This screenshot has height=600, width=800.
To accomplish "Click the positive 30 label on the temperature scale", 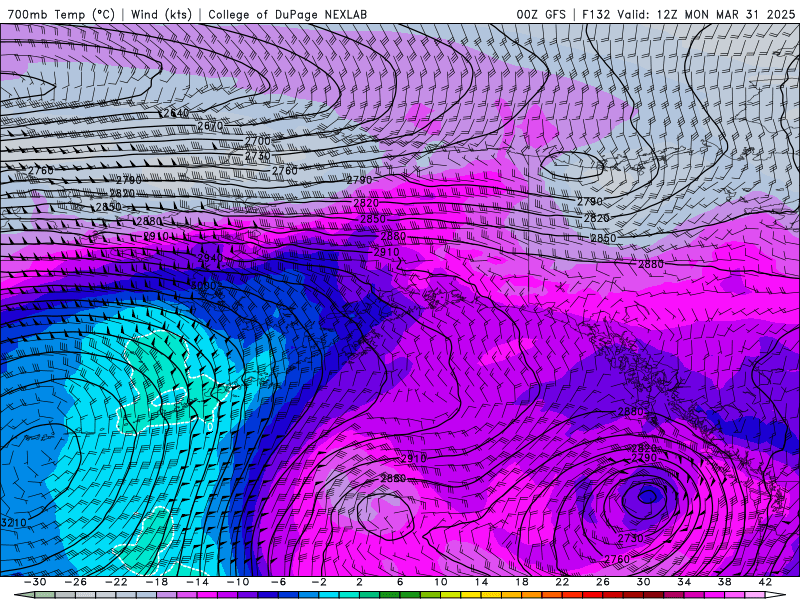I will click(643, 582).
